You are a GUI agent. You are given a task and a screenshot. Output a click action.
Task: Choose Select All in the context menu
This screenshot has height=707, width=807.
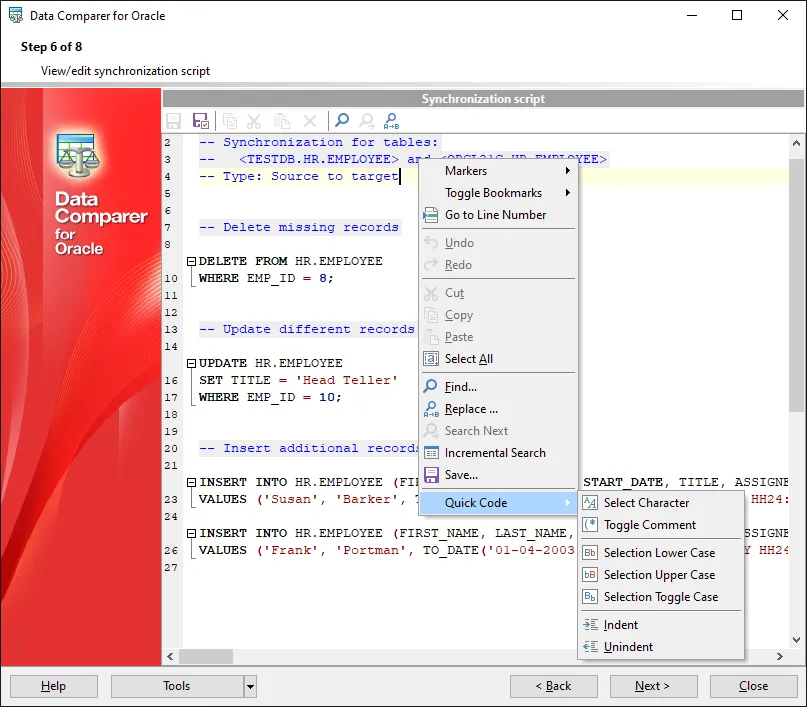[498, 359]
